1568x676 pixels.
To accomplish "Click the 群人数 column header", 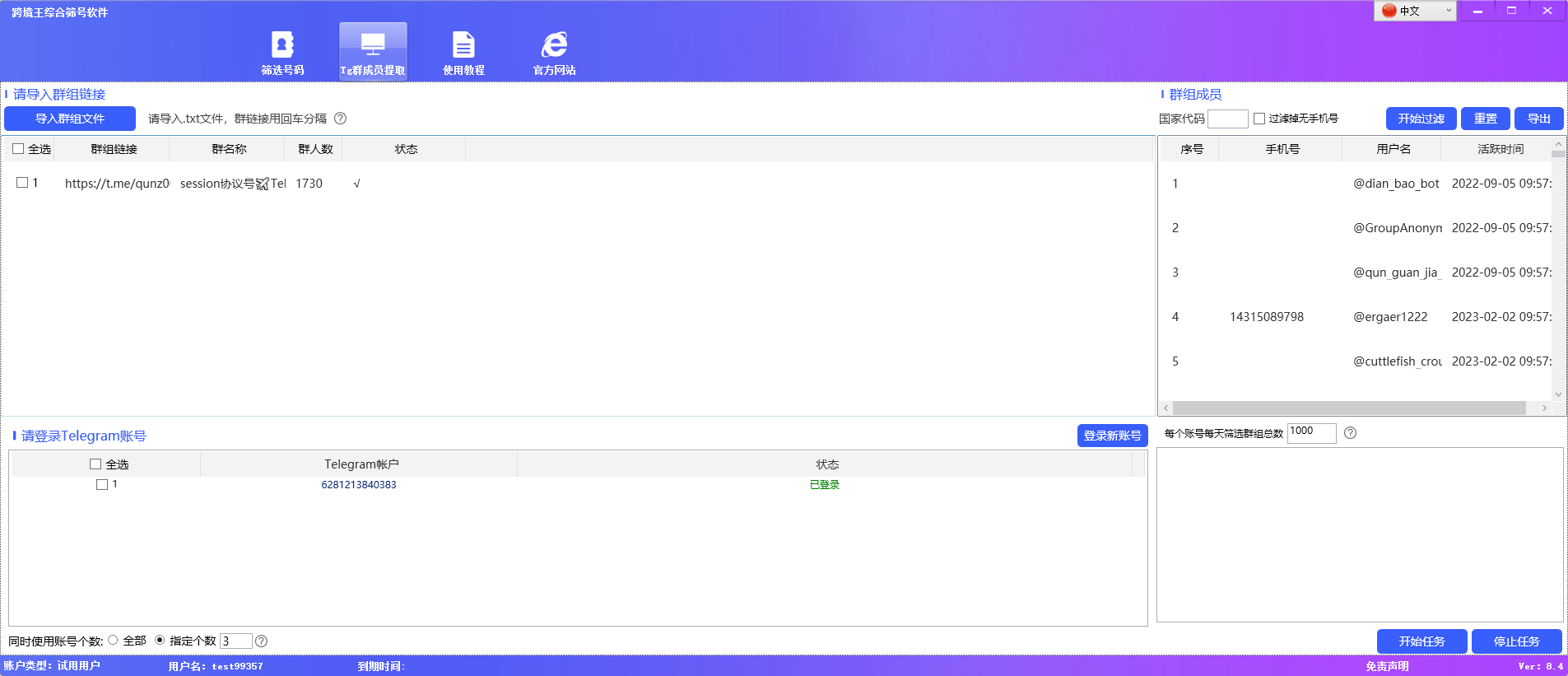I will [315, 149].
